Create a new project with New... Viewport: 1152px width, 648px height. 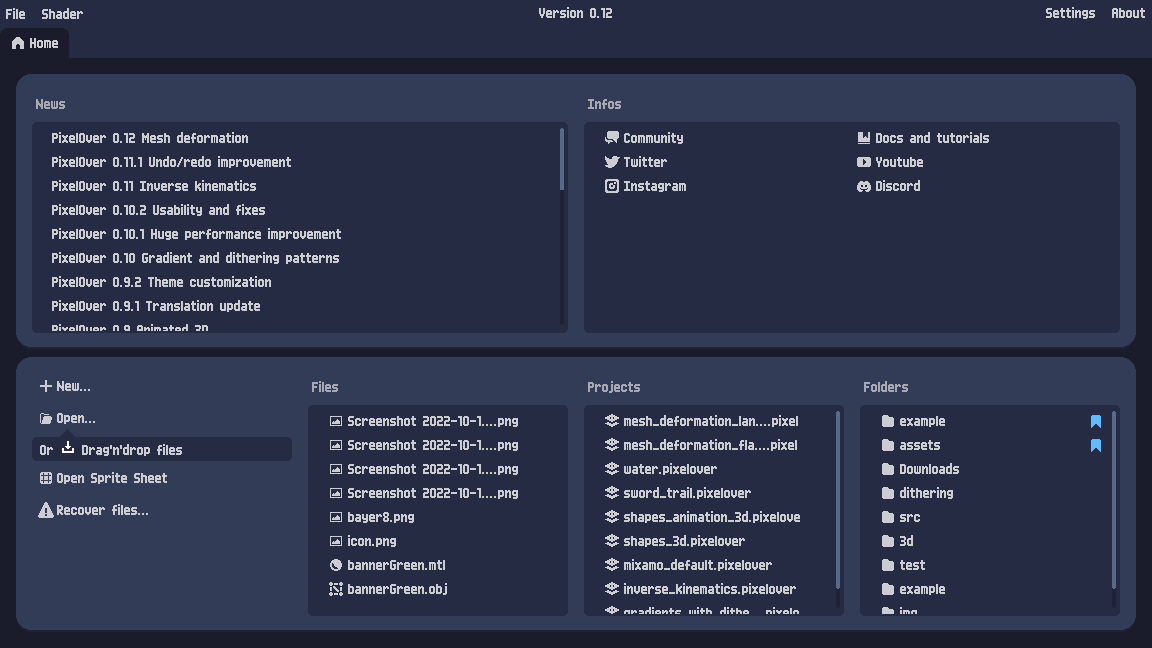point(65,386)
